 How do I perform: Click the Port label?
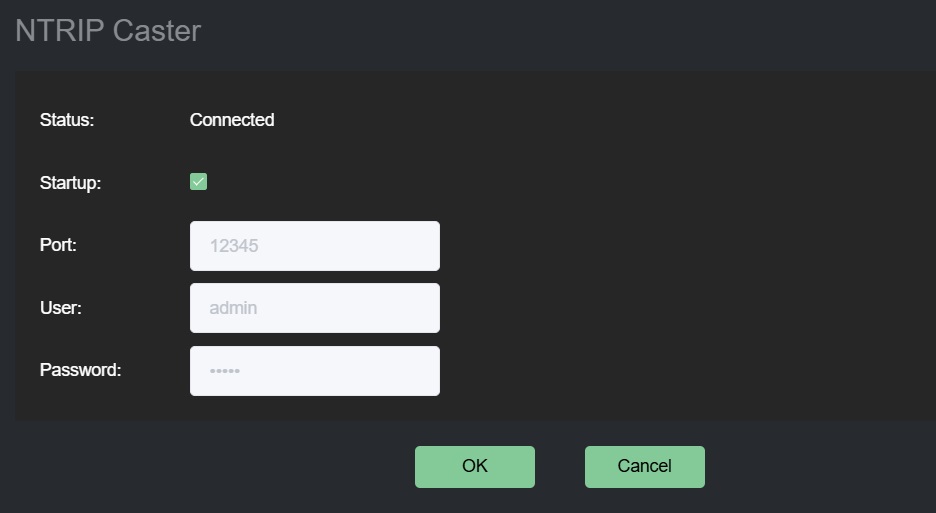58,245
